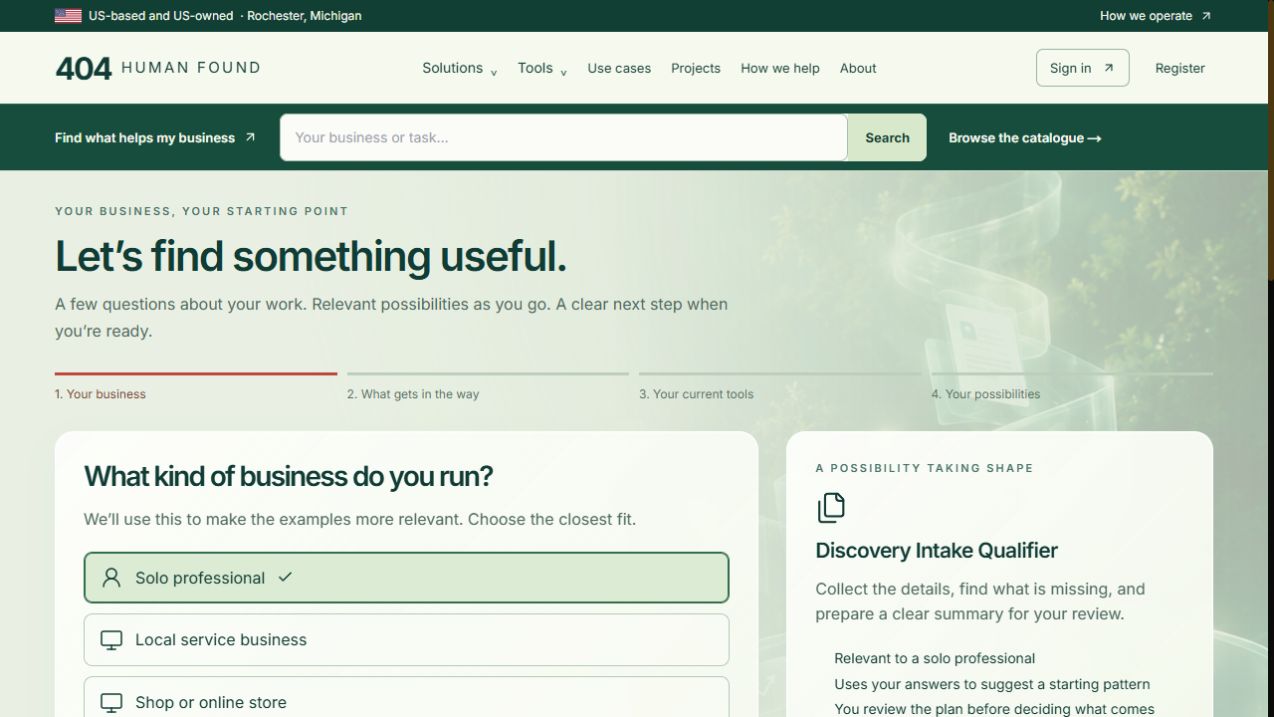Image resolution: width=1274 pixels, height=717 pixels.
Task: Click arrow icon next to Find what helps my business
Action: tap(250, 137)
